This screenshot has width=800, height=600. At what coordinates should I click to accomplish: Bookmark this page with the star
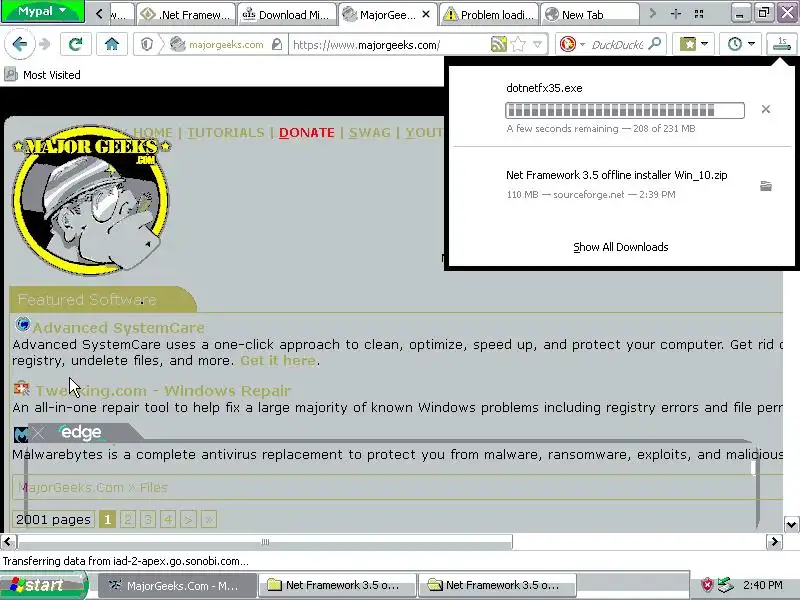518,45
